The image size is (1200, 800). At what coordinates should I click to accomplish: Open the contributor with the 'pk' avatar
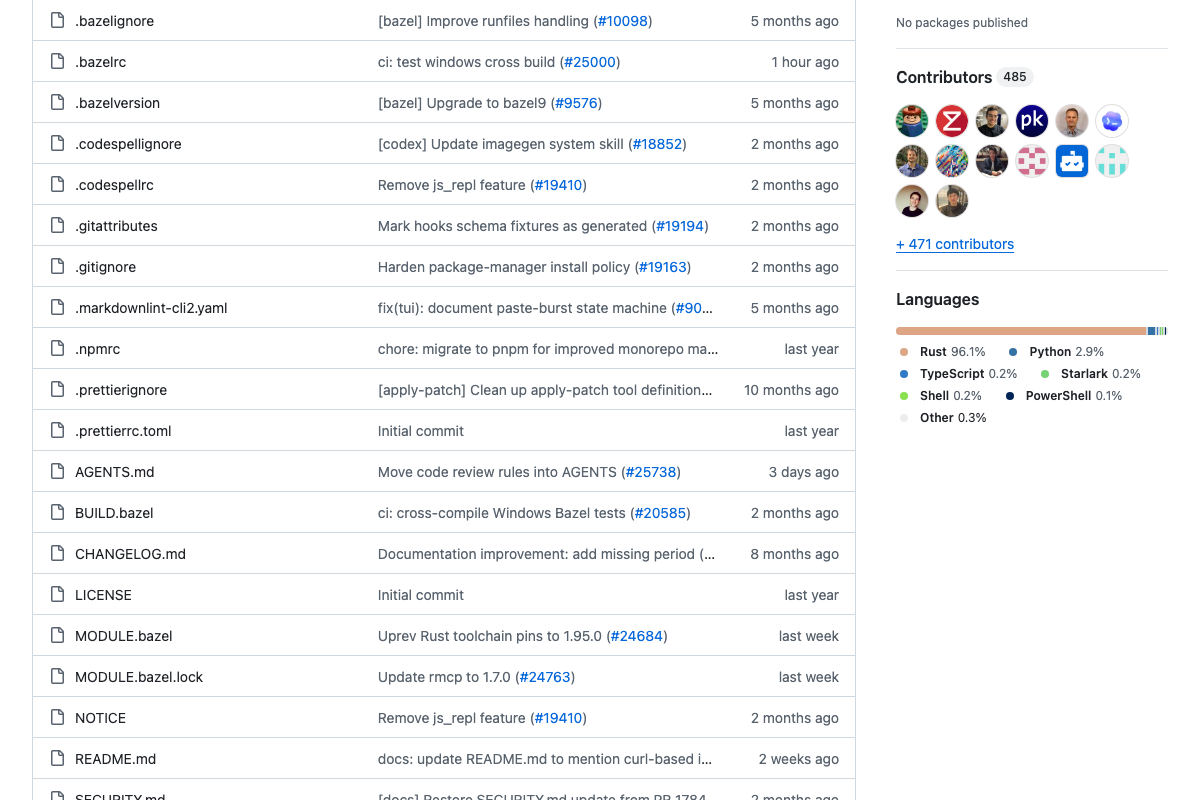[x=1032, y=121]
